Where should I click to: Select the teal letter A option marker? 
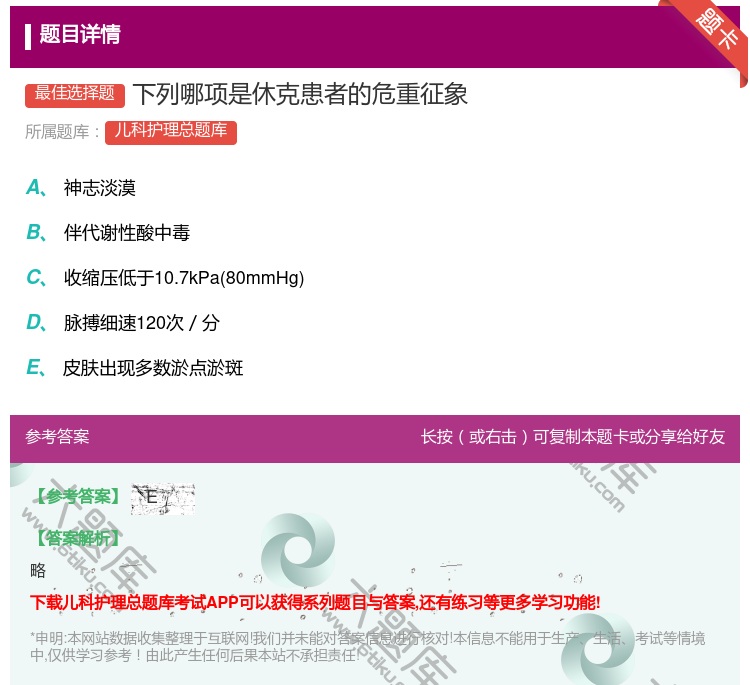point(34,188)
